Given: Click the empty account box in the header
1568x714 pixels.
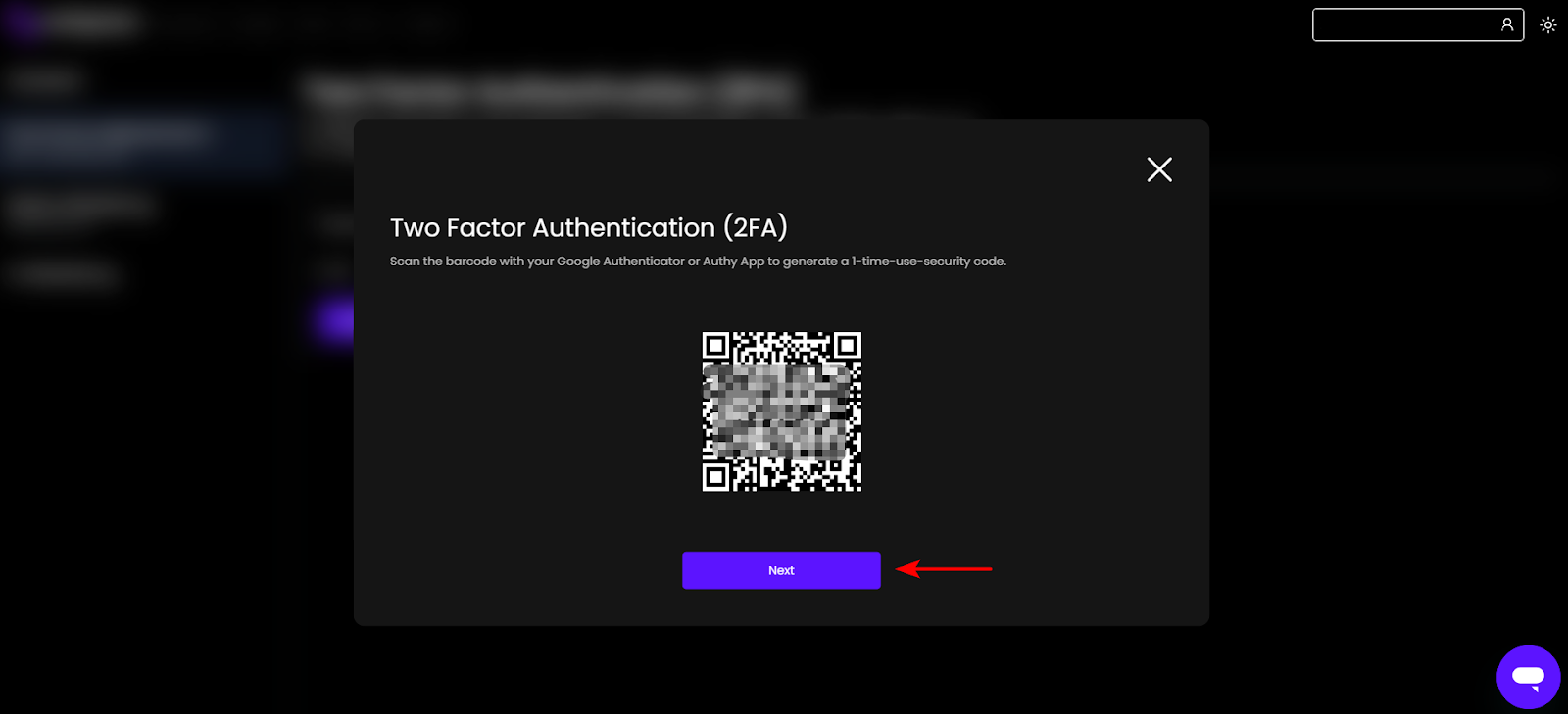Looking at the screenshot, I should pos(1417,24).
